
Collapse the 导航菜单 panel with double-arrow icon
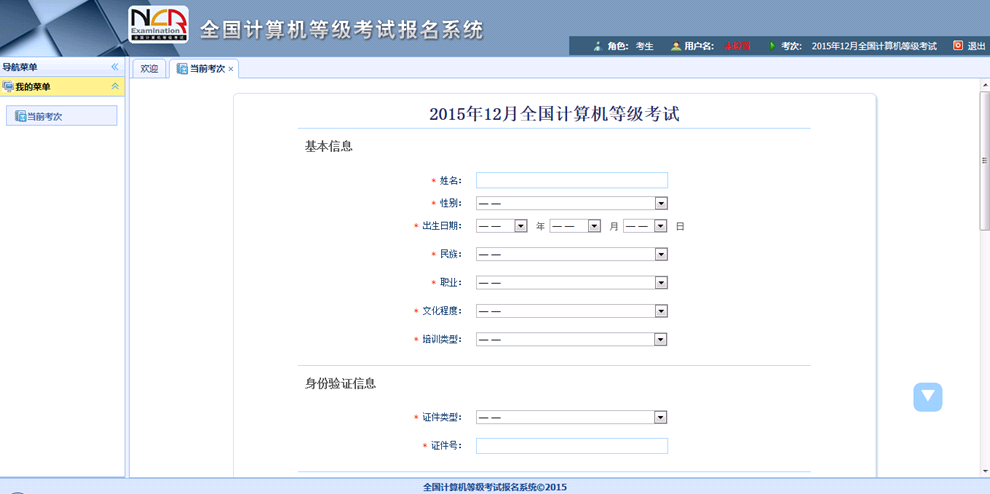tap(115, 67)
